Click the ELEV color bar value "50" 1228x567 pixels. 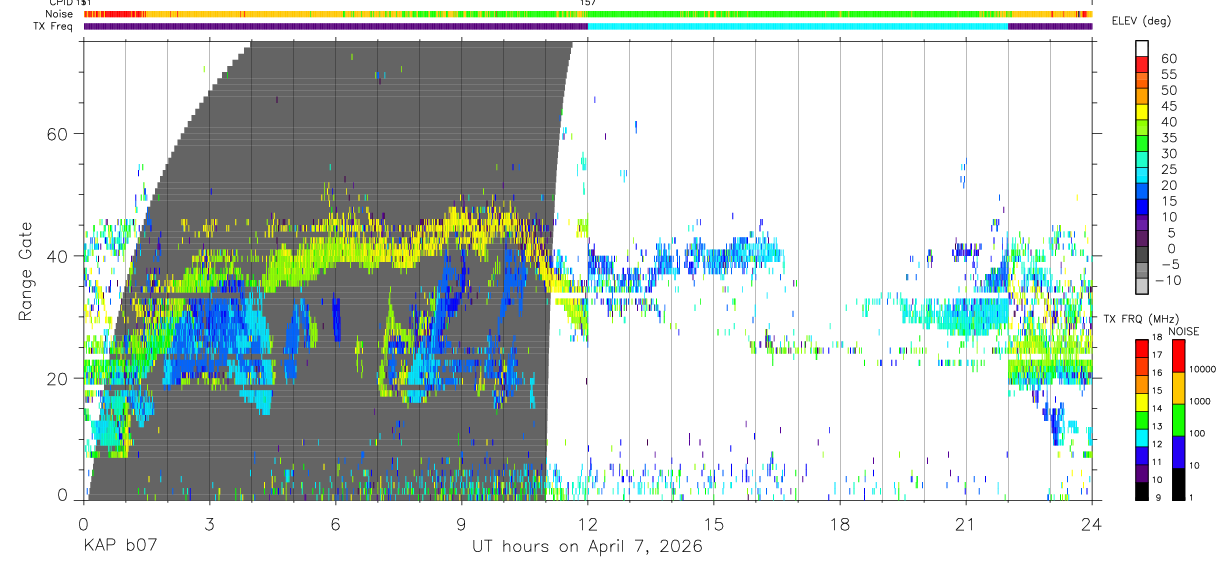[x=1167, y=91]
